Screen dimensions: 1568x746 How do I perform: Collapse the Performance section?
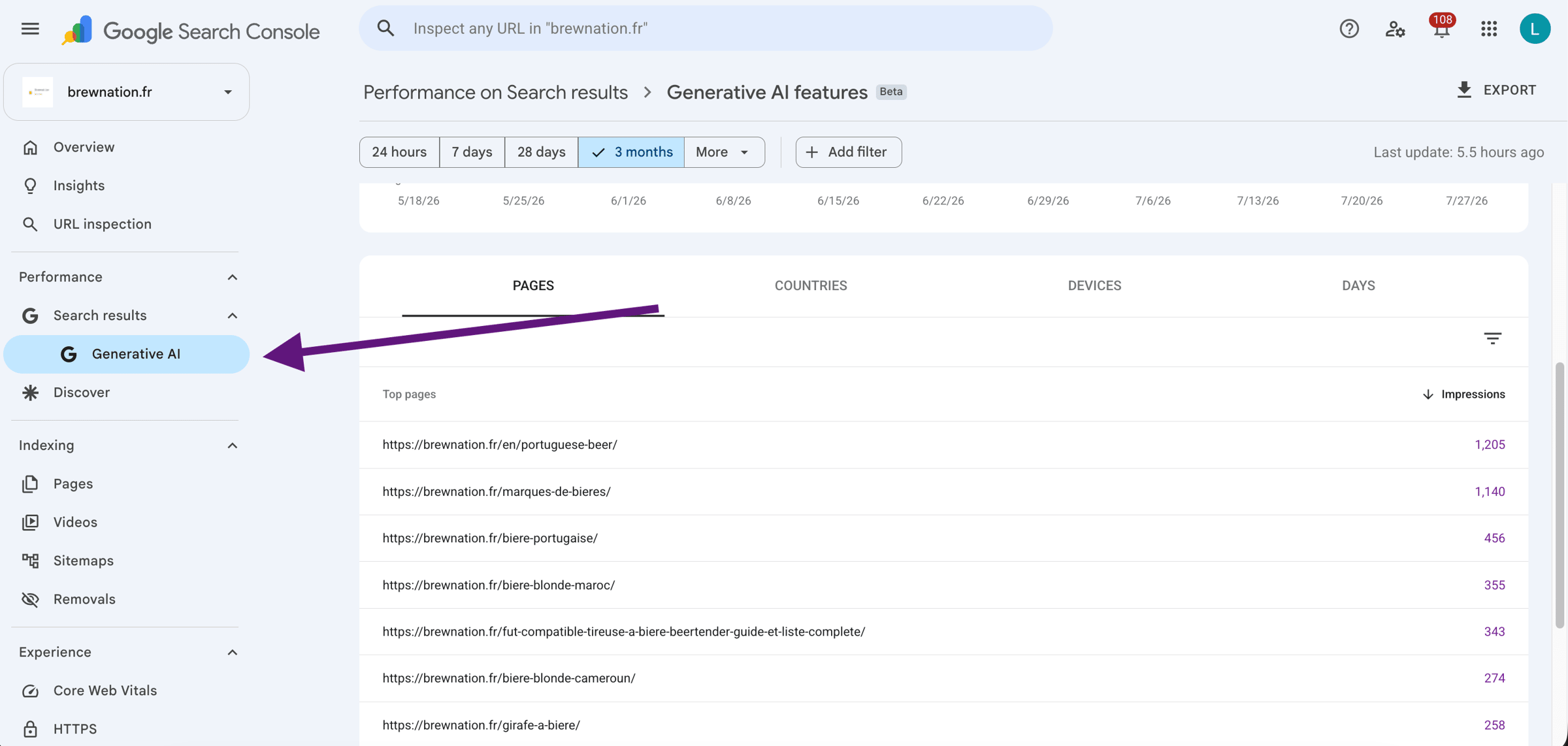[232, 278]
